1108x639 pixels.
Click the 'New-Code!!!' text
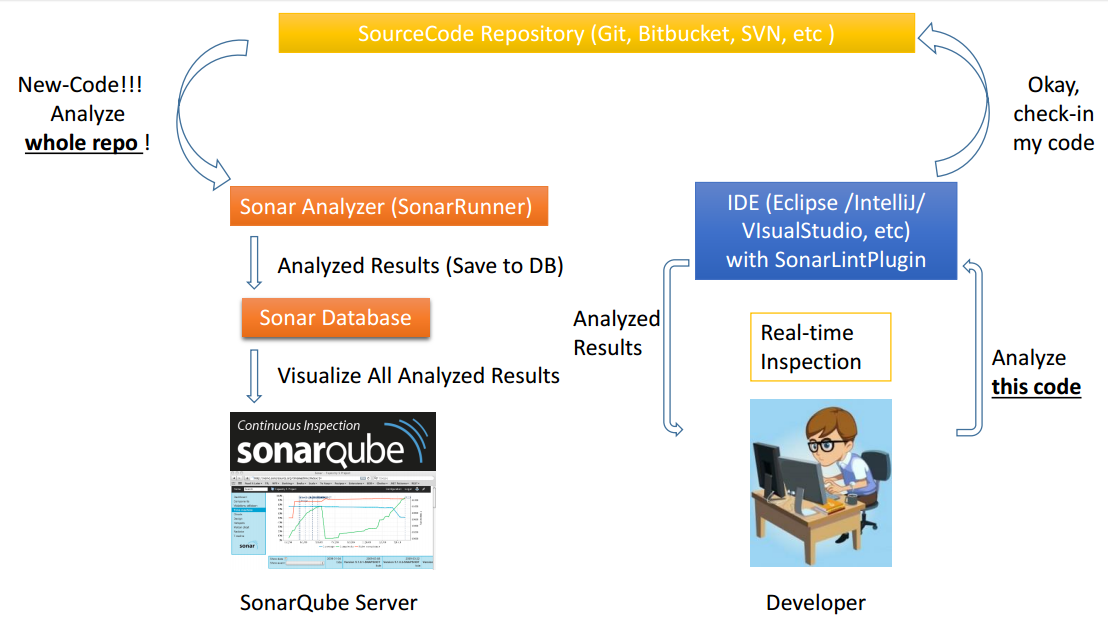pos(80,85)
